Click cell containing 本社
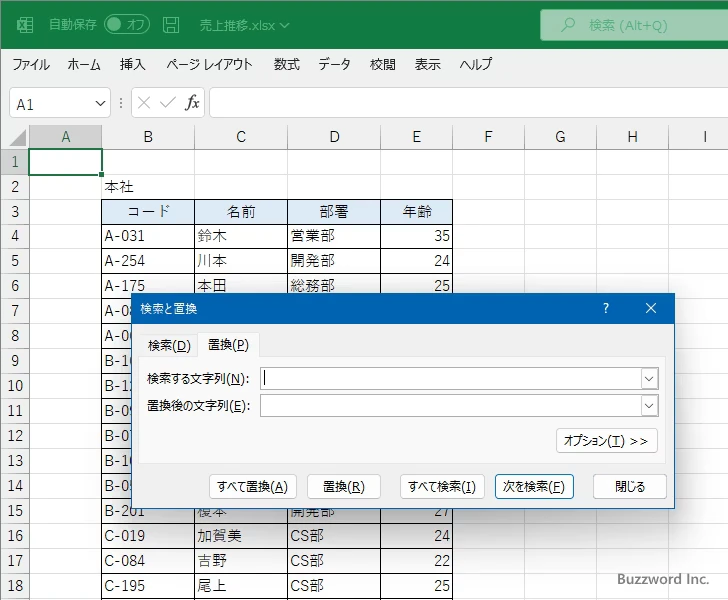The width and height of the screenshot is (728, 600). 148,187
